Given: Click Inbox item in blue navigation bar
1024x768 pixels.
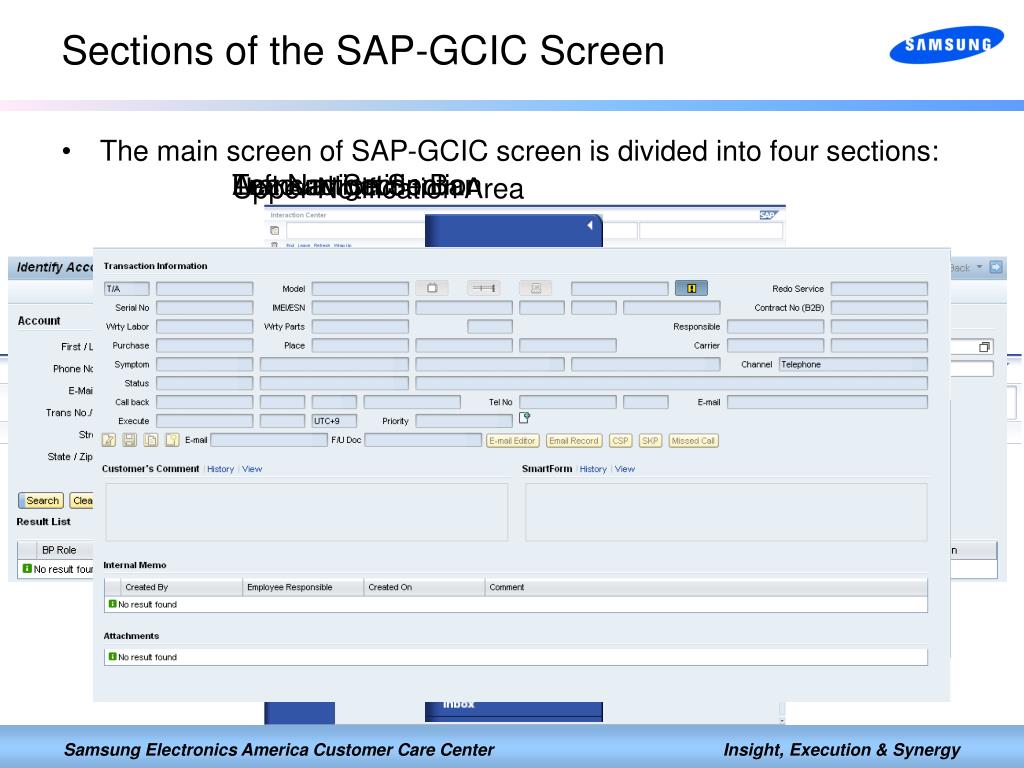Looking at the screenshot, I should pos(458,704).
